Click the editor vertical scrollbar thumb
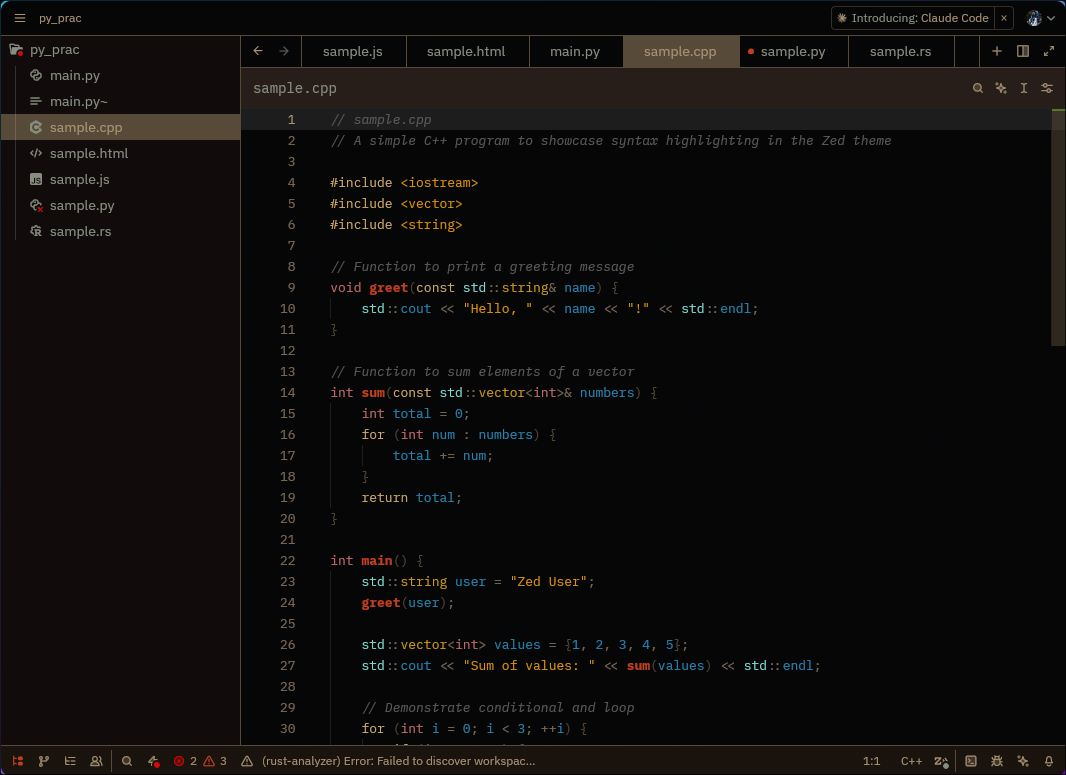The height and width of the screenshot is (775, 1066). tap(1058, 228)
